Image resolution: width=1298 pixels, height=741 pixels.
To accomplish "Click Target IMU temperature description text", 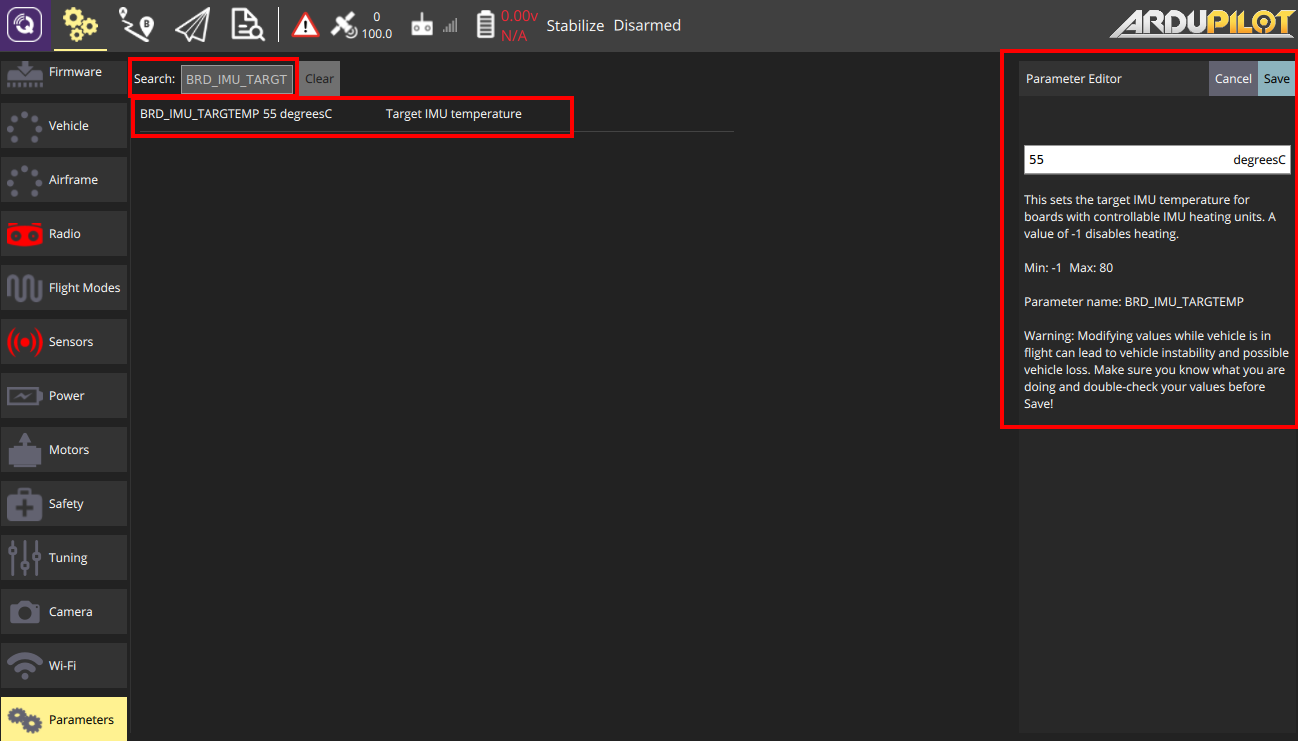I will point(454,114).
